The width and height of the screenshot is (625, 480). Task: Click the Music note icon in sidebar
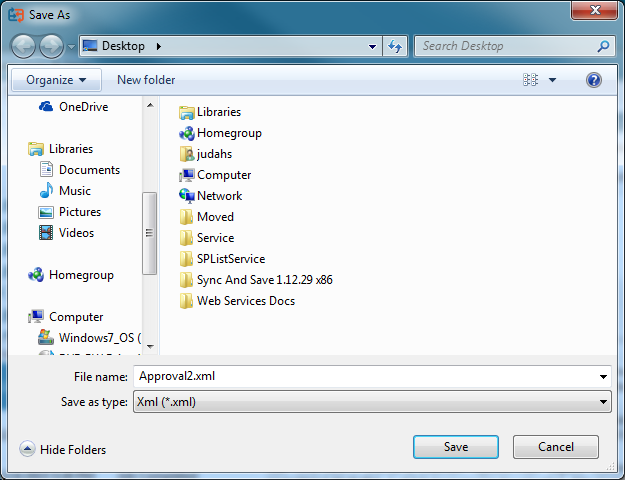coord(46,191)
